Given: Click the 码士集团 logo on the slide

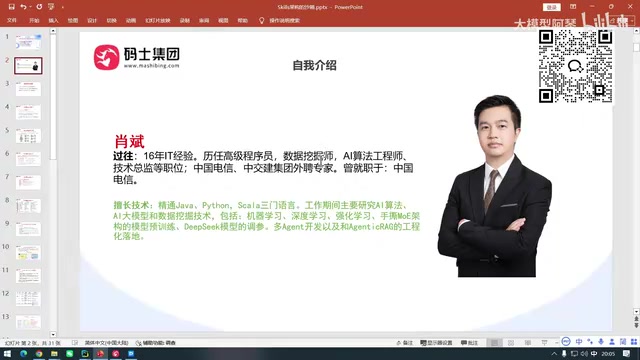Looking at the screenshot, I should tap(137, 57).
